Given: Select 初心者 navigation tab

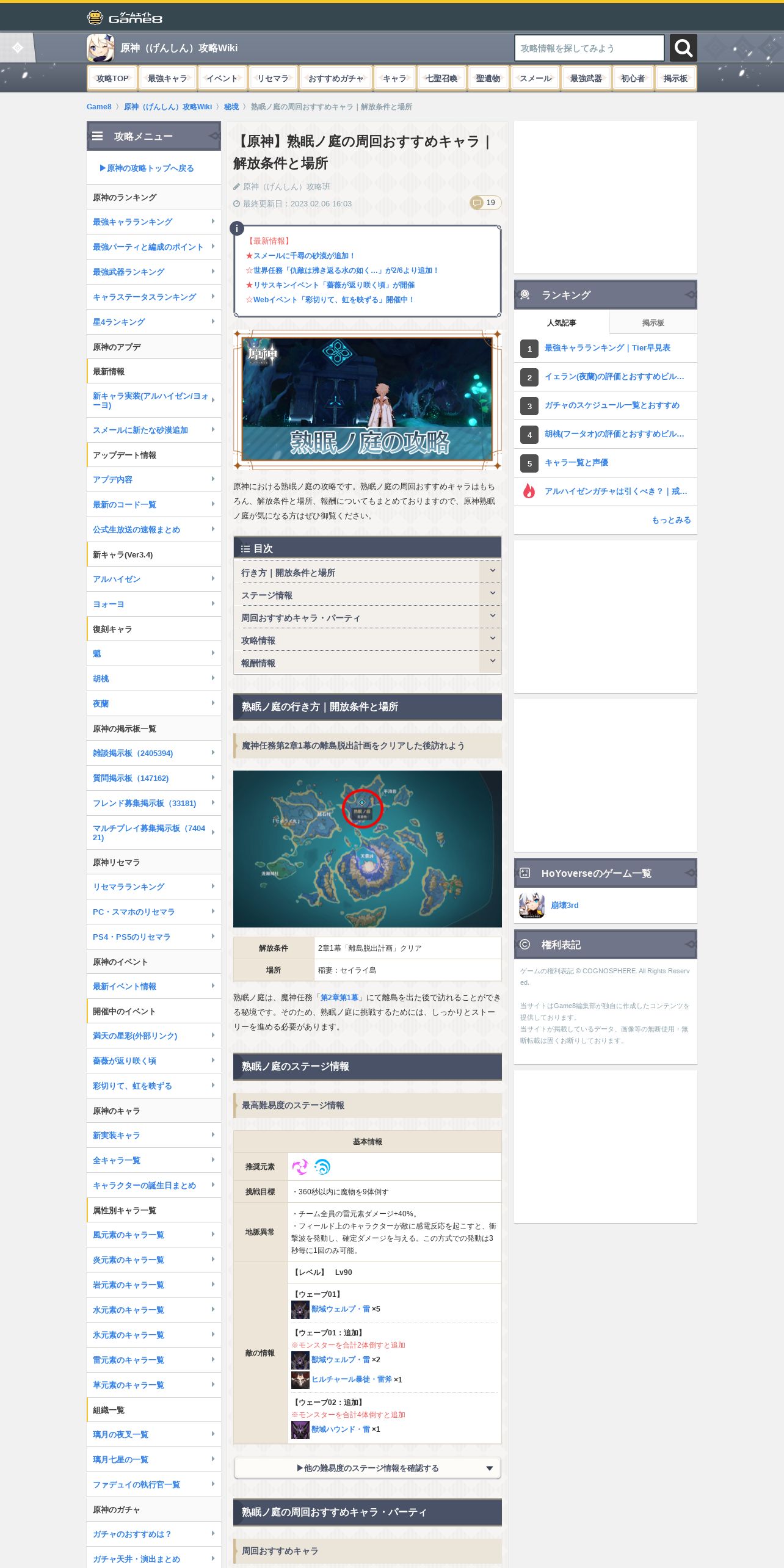Looking at the screenshot, I should click(x=633, y=78).
